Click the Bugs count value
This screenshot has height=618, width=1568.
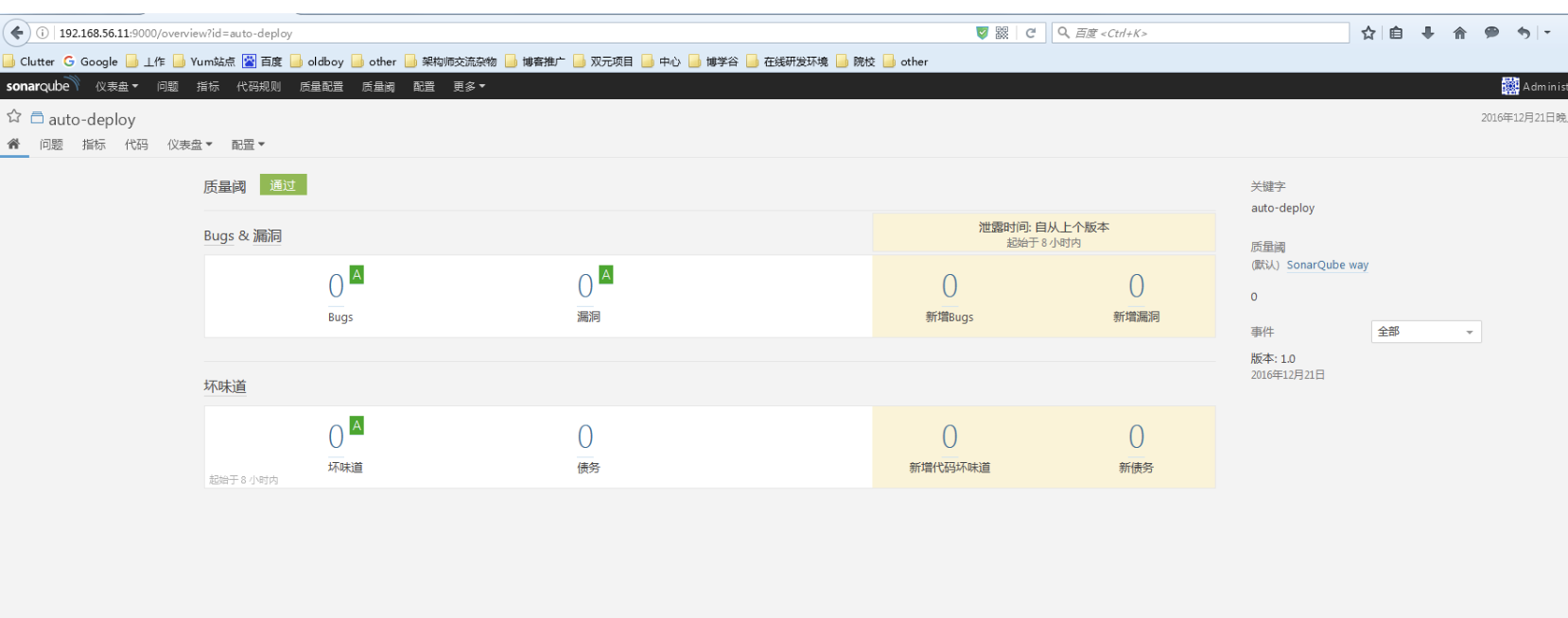[x=336, y=286]
